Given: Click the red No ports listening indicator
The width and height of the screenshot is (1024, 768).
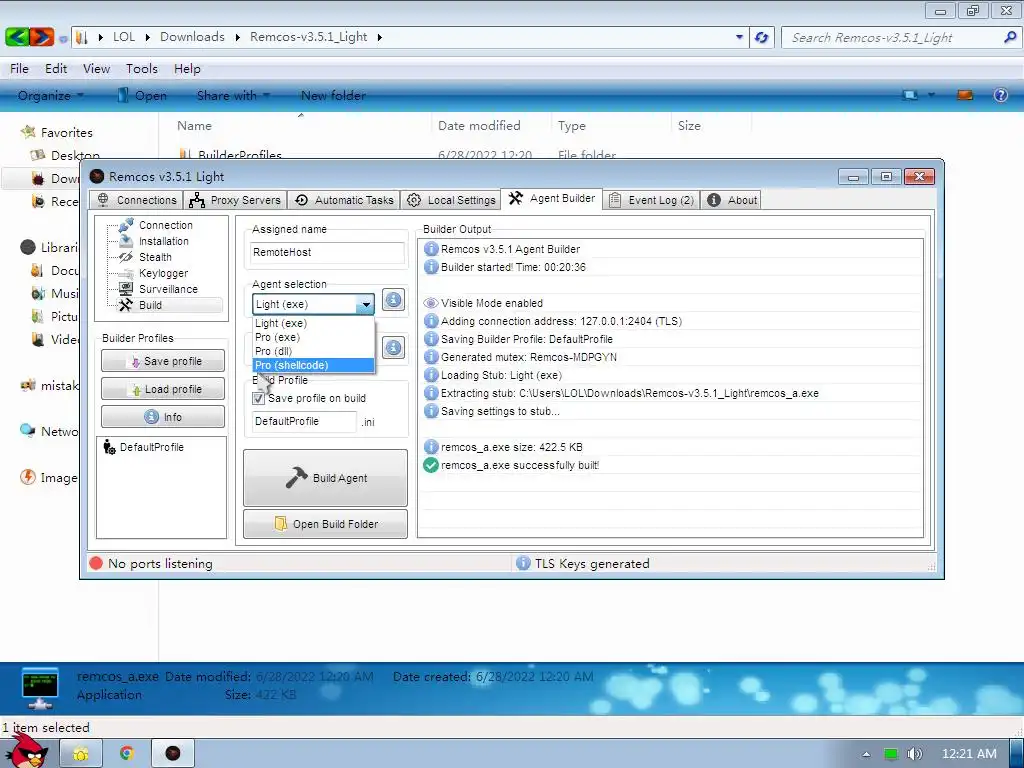Looking at the screenshot, I should click(96, 563).
